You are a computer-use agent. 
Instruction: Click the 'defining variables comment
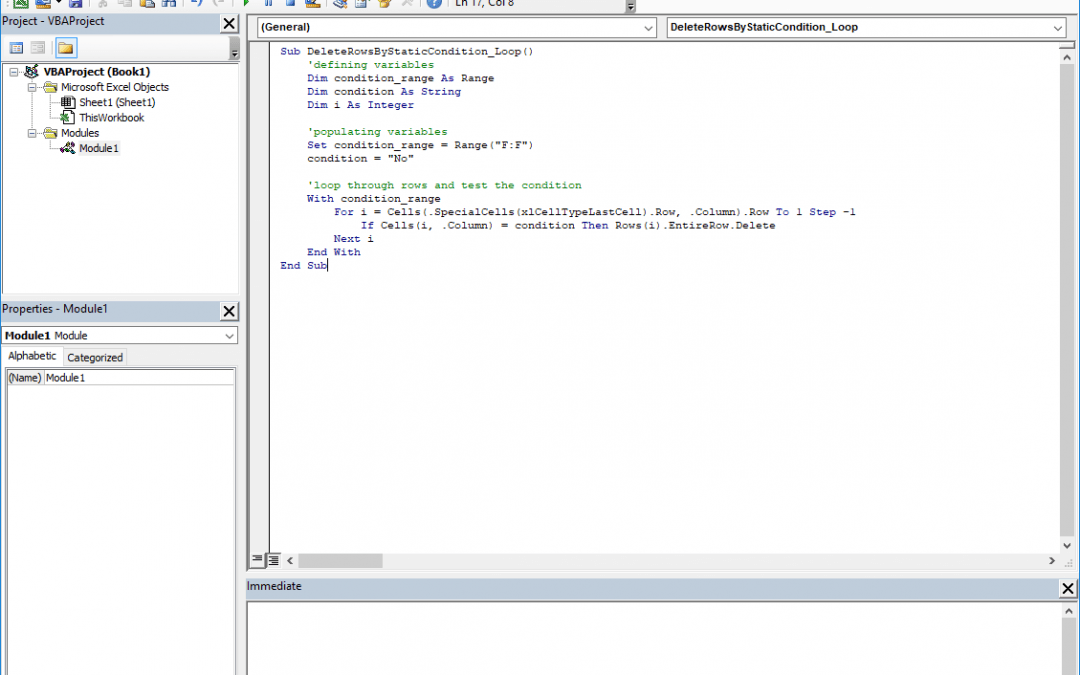pos(371,65)
